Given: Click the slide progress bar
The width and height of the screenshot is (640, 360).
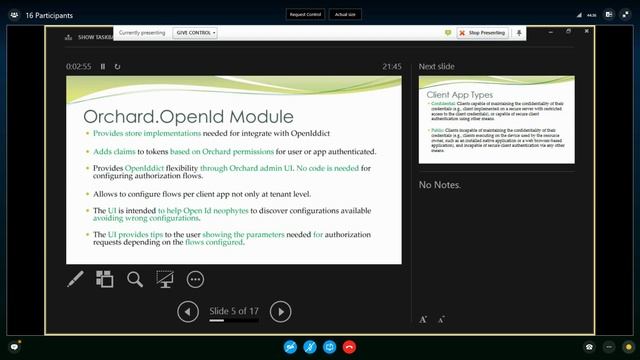Looking at the screenshot, I should point(234,320).
